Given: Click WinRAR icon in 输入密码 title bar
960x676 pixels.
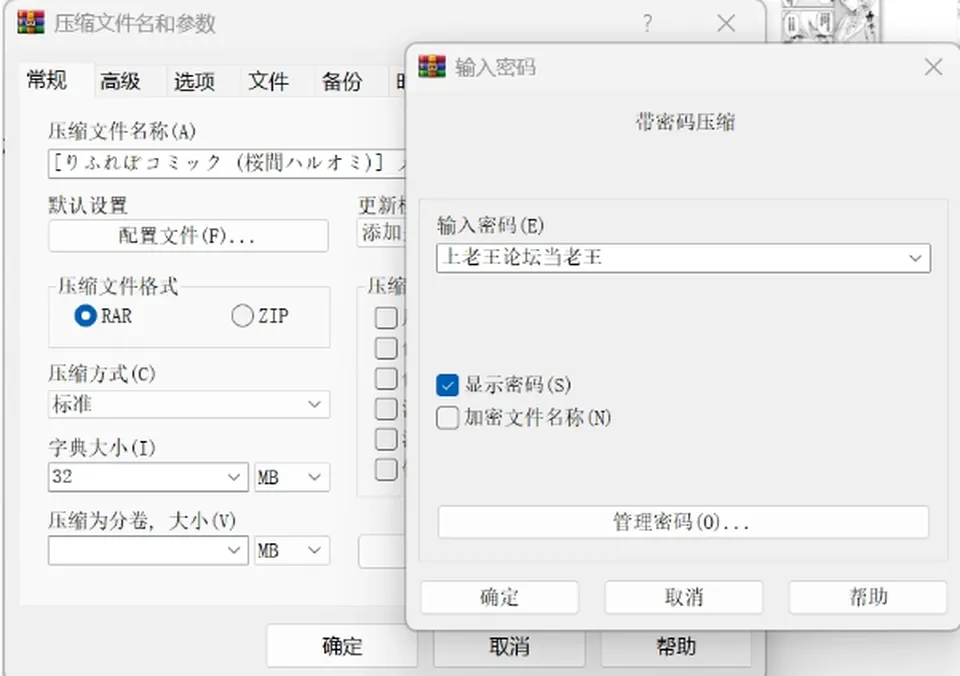Looking at the screenshot, I should tap(432, 66).
